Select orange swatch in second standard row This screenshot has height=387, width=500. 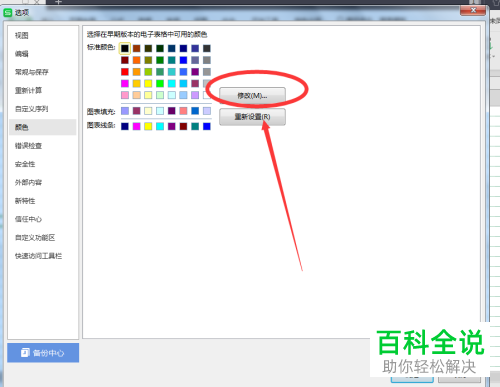point(136,60)
